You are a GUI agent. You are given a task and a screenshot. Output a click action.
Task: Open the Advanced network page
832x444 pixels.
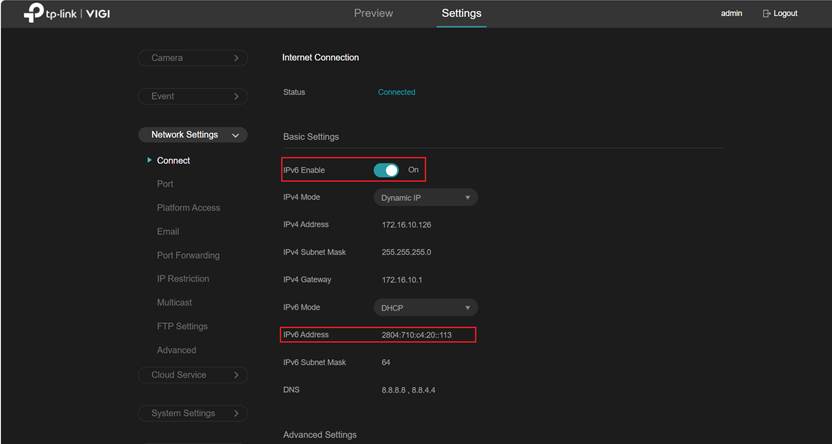[x=176, y=350]
